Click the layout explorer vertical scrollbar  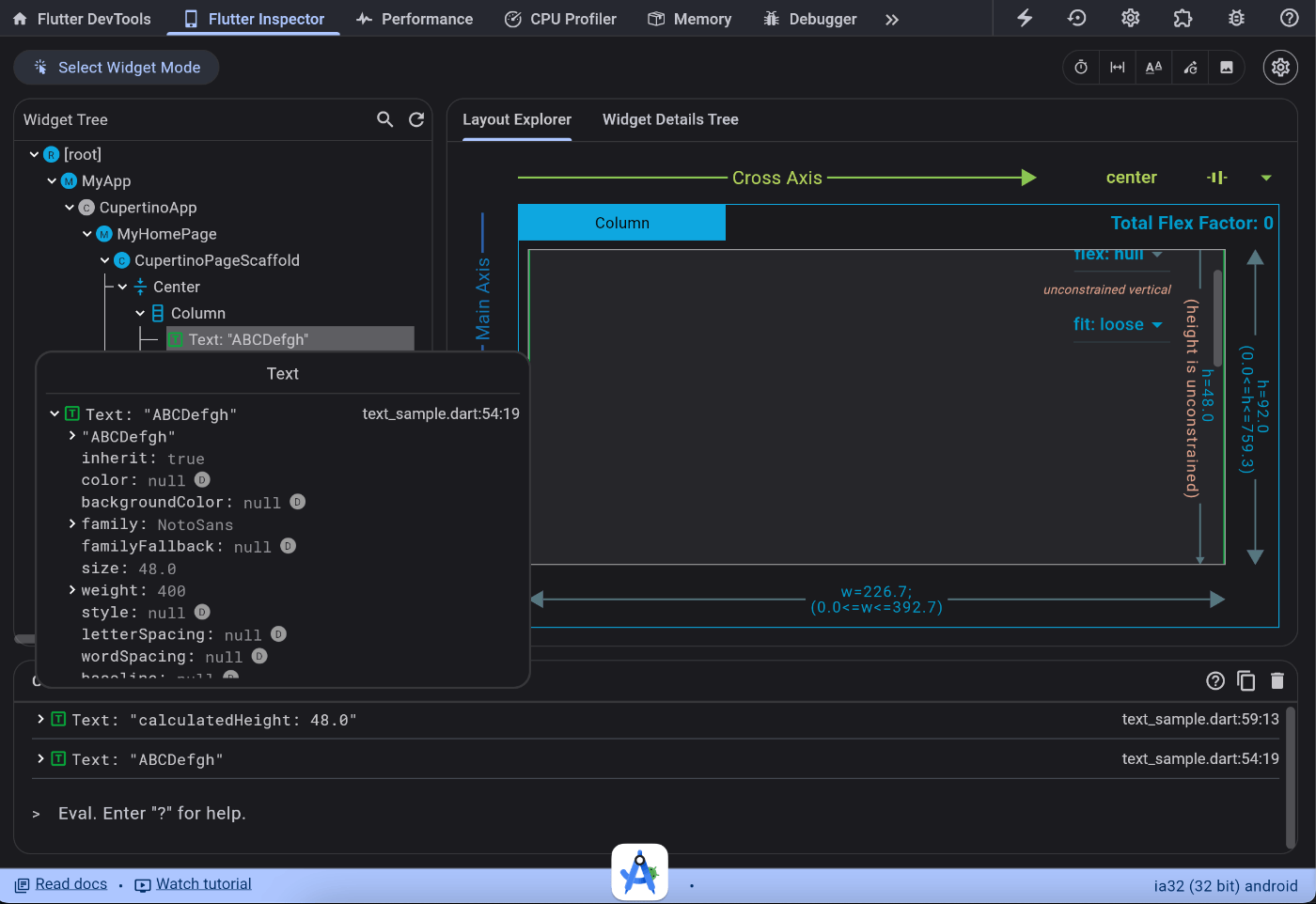click(1217, 320)
